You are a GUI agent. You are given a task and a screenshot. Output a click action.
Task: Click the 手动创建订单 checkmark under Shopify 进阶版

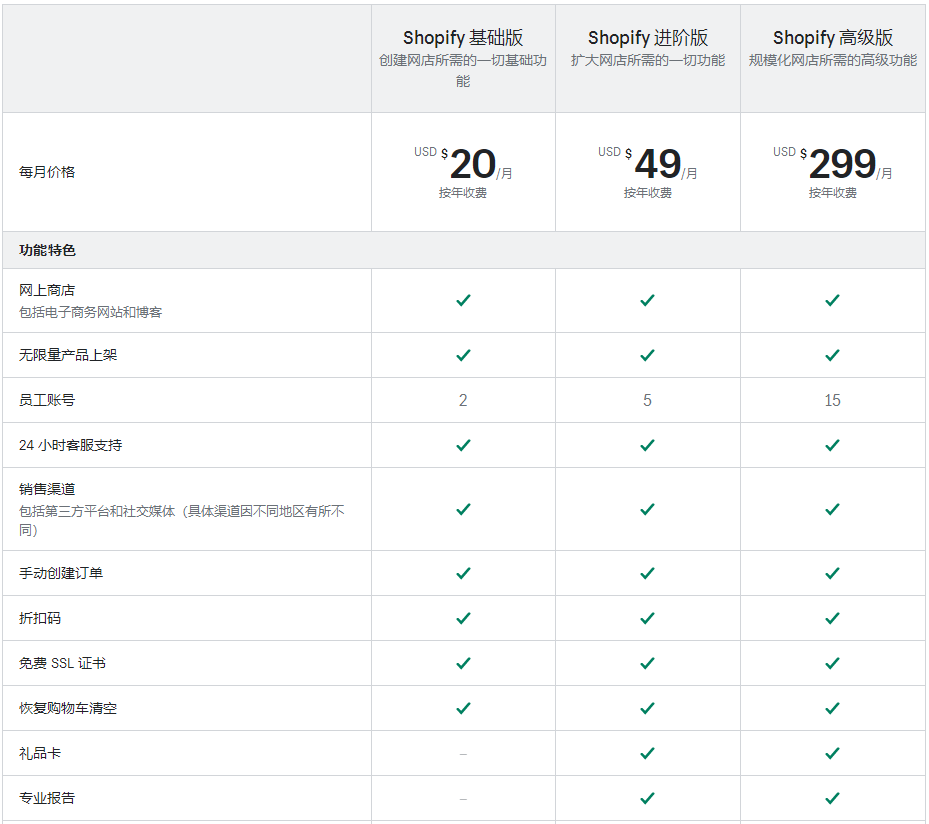(647, 573)
